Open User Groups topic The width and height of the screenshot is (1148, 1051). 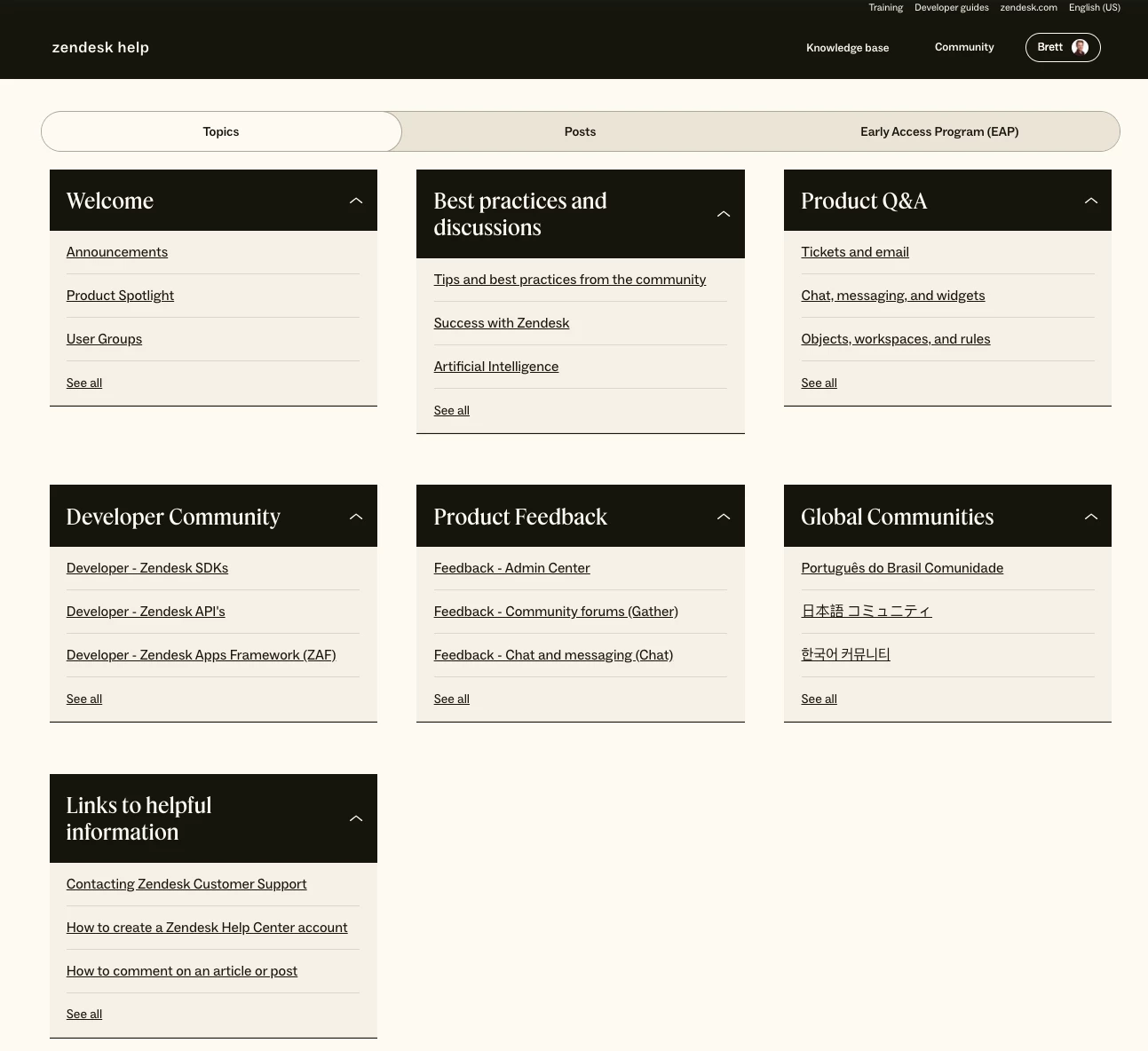pyautogui.click(x=104, y=339)
